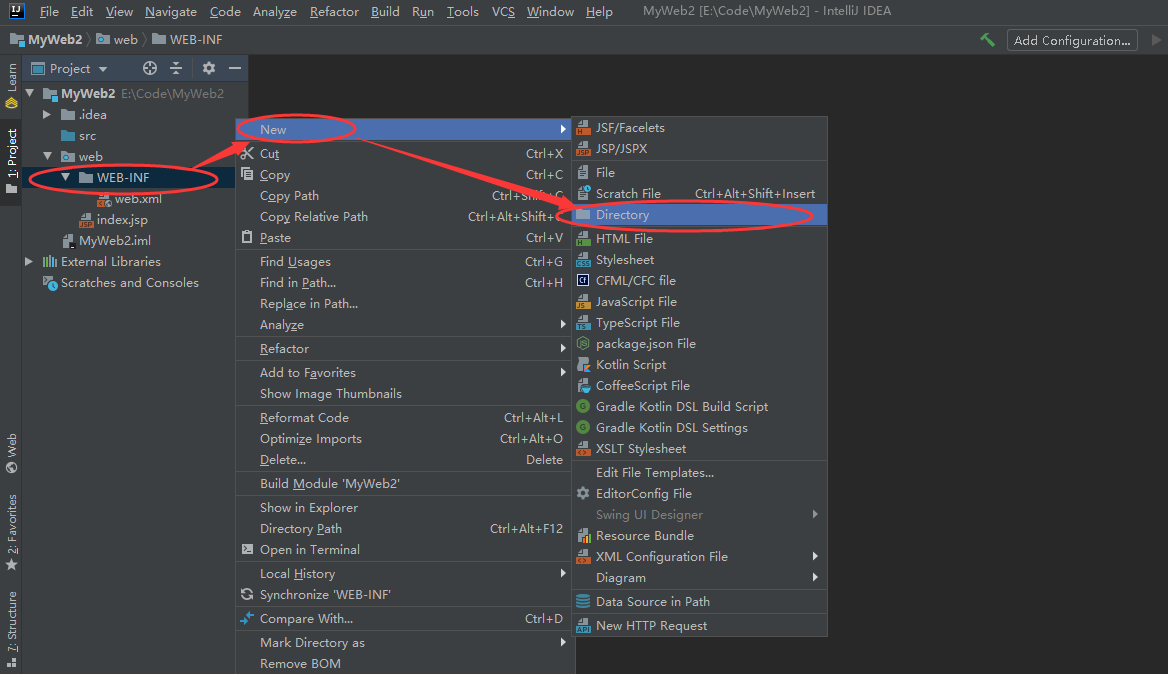Click the CoffeeScript File icon
1168x674 pixels.
pyautogui.click(x=583, y=386)
